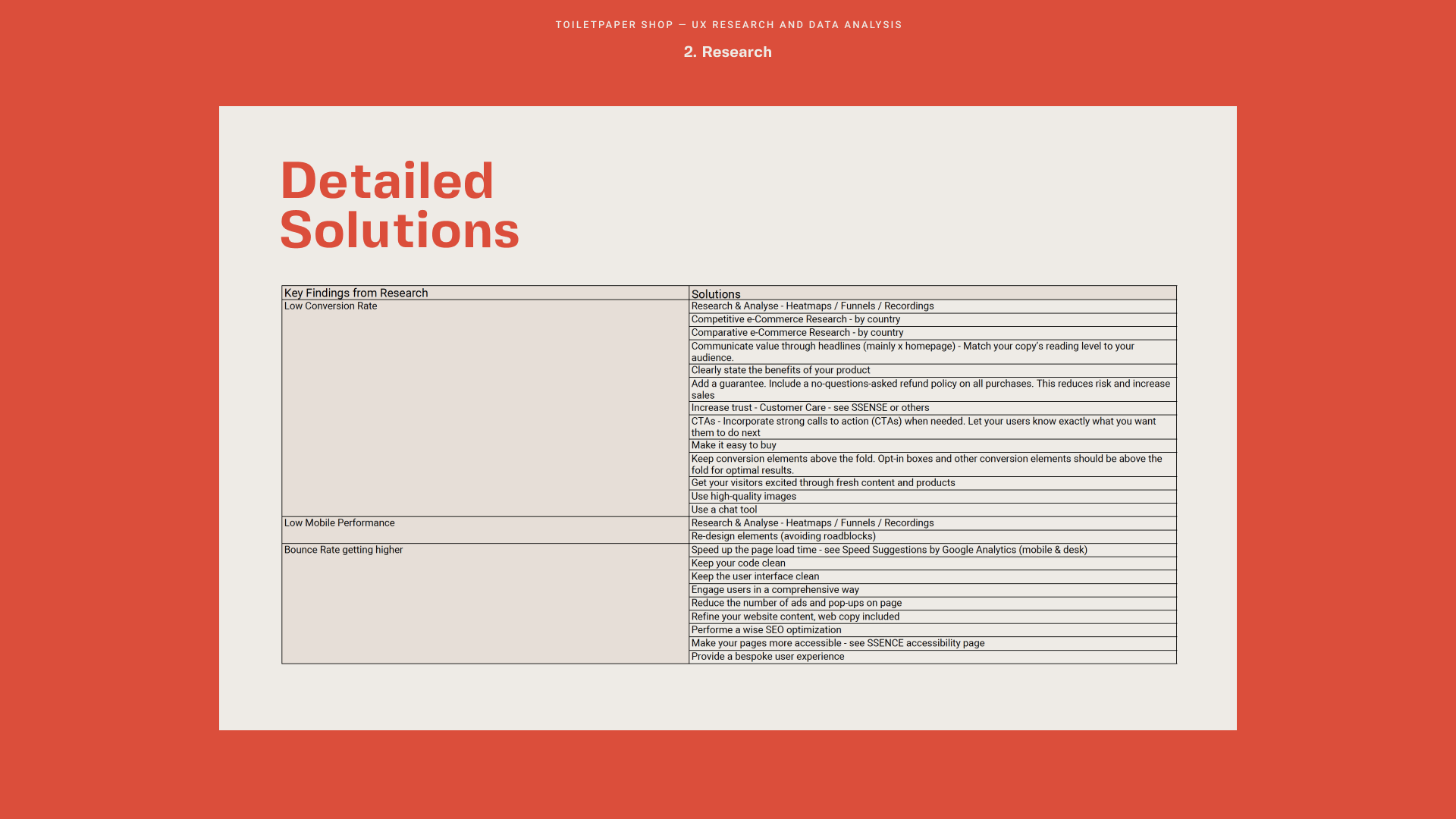Click the 'Provide a bespoke user experience' row

tap(767, 657)
